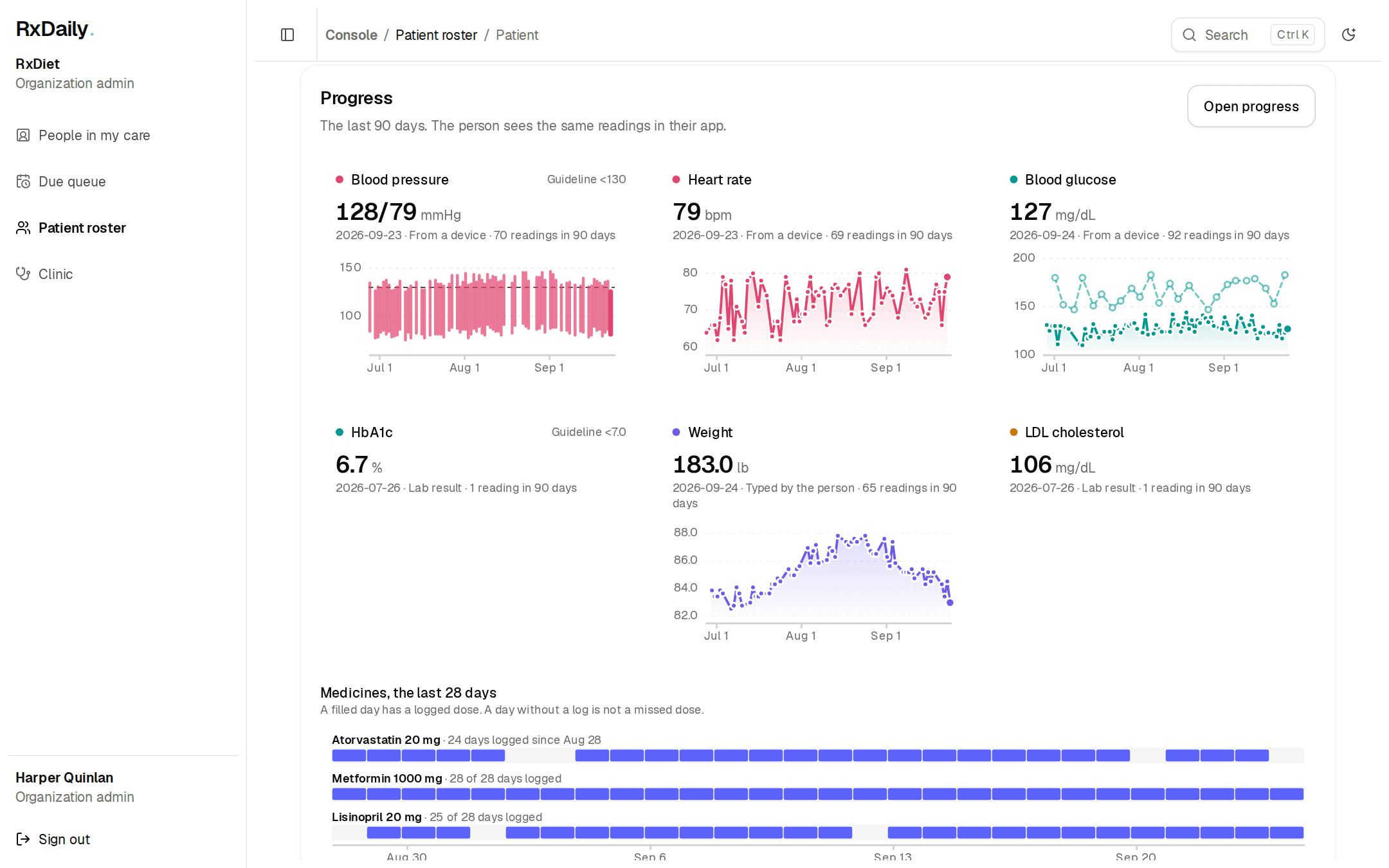Image resolution: width=1389 pixels, height=868 pixels.
Task: Click the Due queue calendar icon
Action: 23,181
